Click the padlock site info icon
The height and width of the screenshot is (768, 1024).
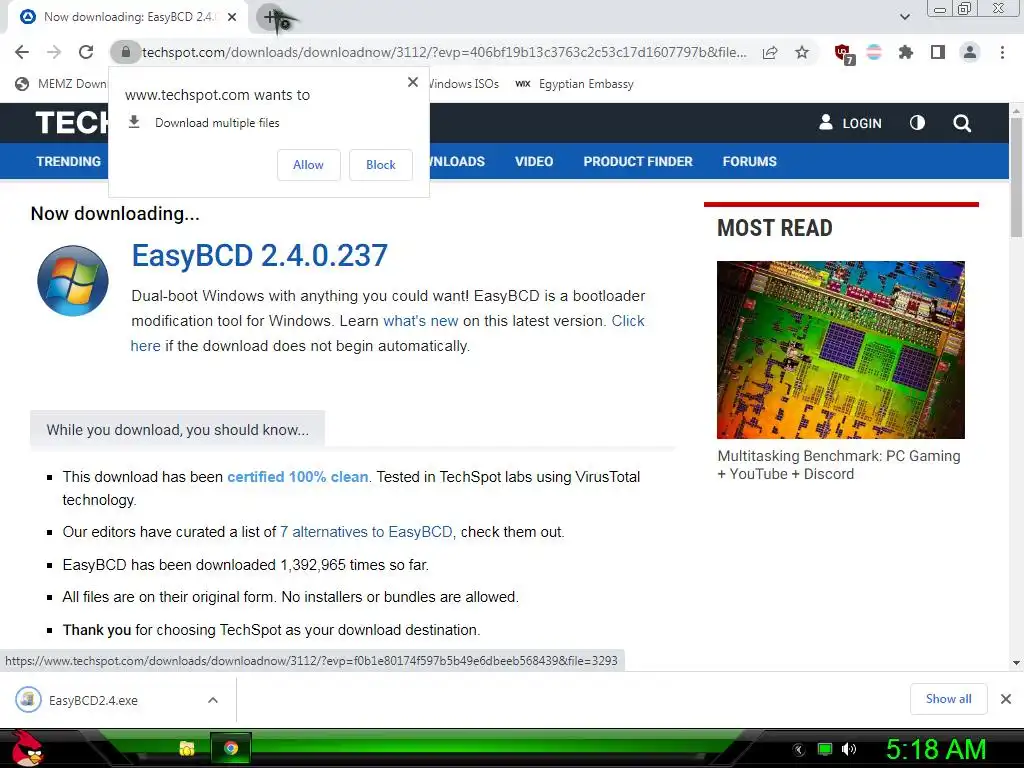coord(126,52)
